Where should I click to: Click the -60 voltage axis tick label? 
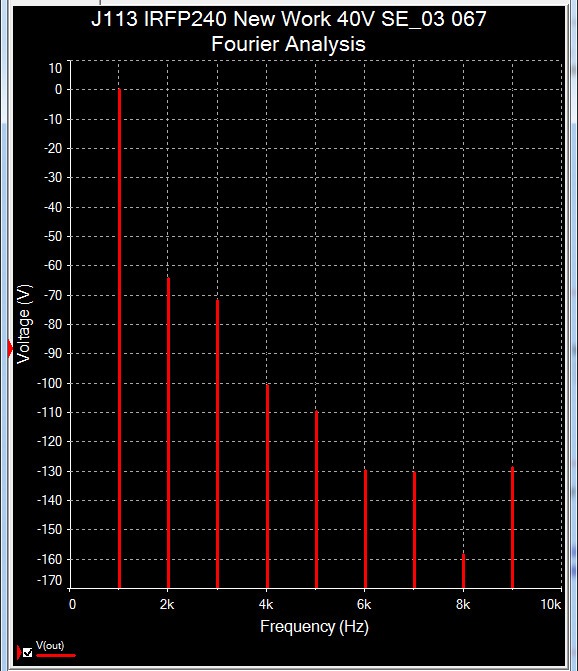[53, 265]
